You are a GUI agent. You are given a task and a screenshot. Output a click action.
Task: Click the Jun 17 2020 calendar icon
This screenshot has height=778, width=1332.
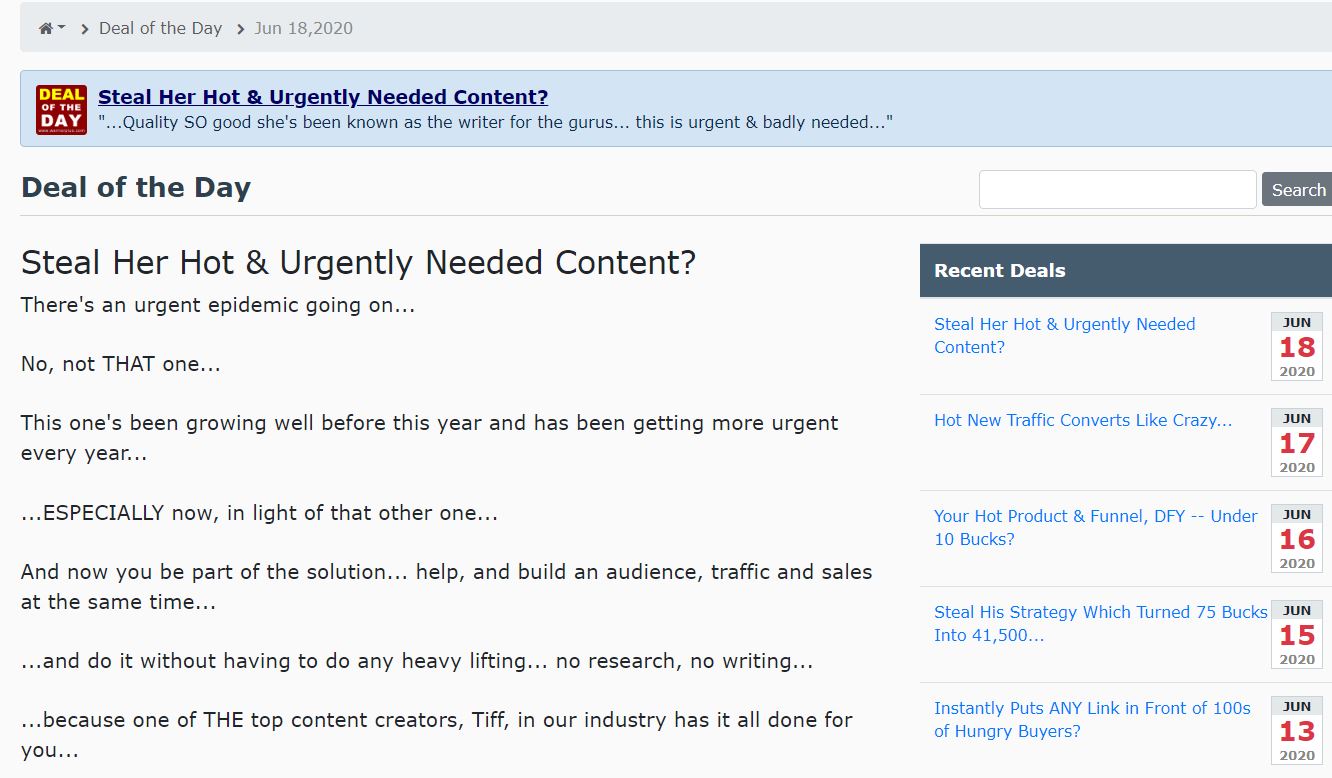click(x=1297, y=442)
